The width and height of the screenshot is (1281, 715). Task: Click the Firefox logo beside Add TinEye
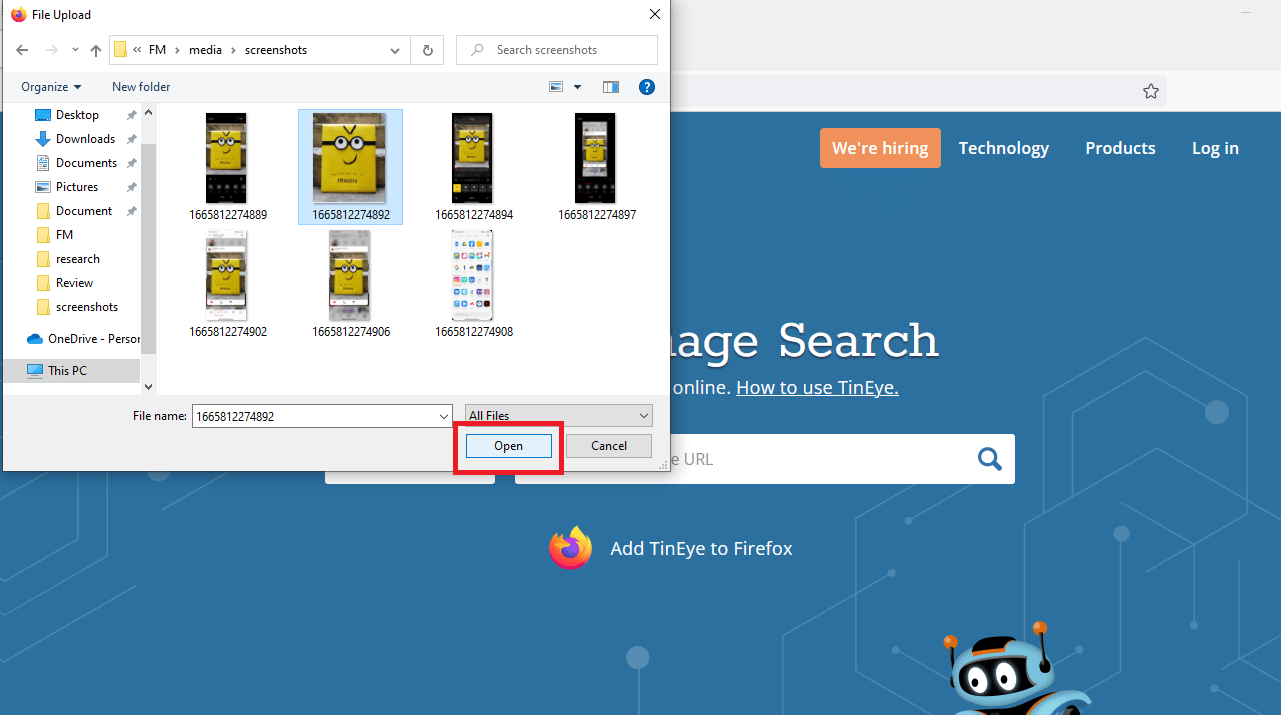tap(570, 548)
